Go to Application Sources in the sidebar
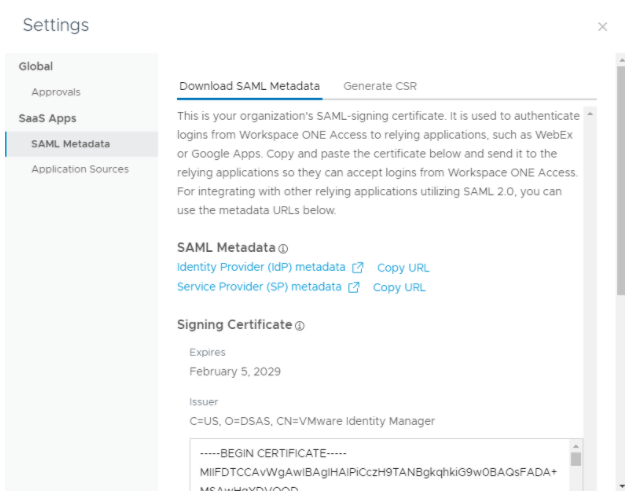This screenshot has height=499, width=637. 80,169
